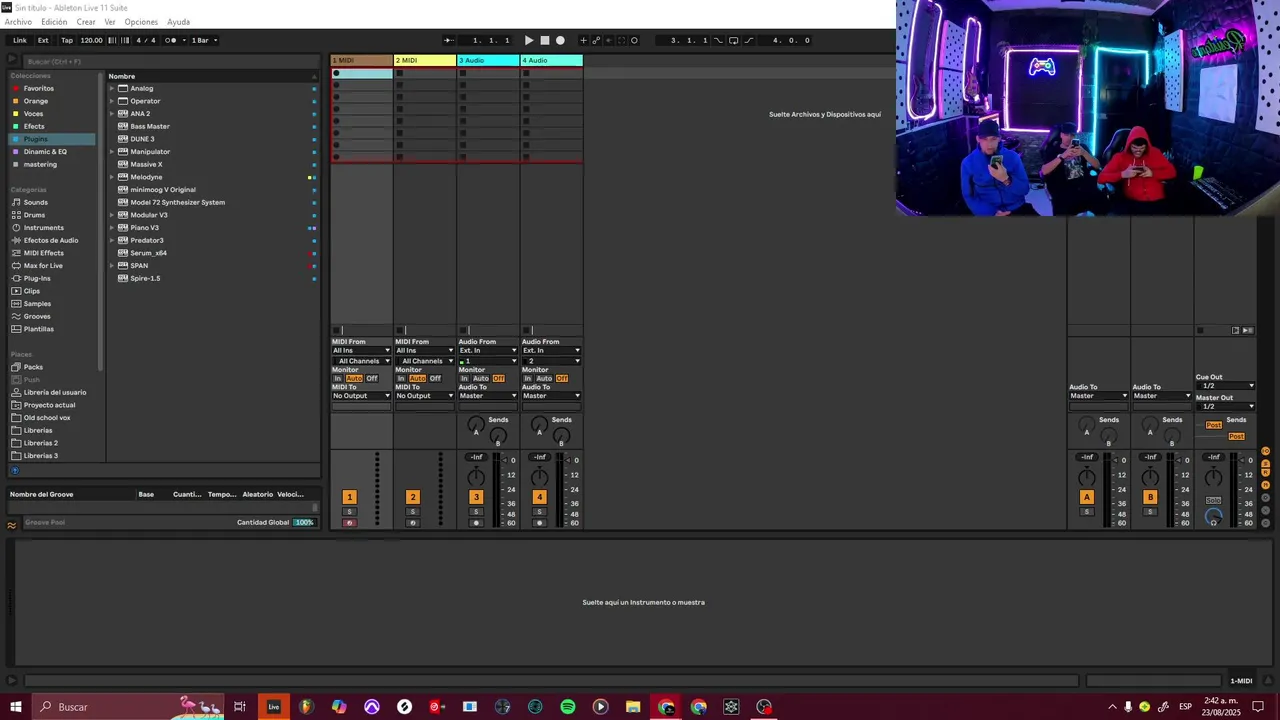Open the Edición menu
1280x720 pixels.
(54, 22)
